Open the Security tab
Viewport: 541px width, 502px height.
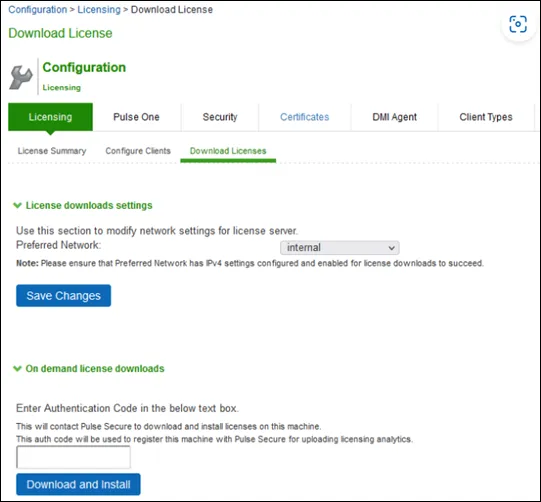(x=220, y=117)
